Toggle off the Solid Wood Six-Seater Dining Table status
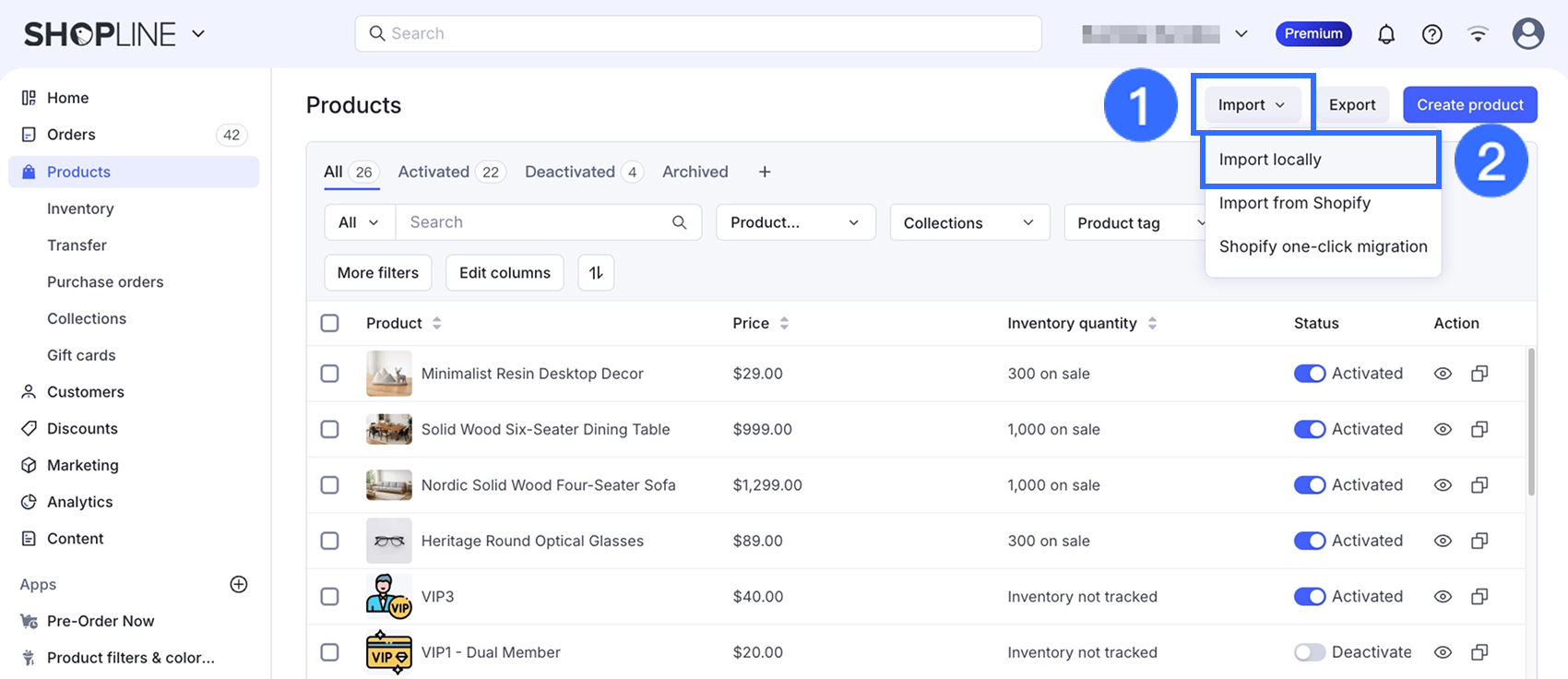The width and height of the screenshot is (1568, 679). 1309,429
